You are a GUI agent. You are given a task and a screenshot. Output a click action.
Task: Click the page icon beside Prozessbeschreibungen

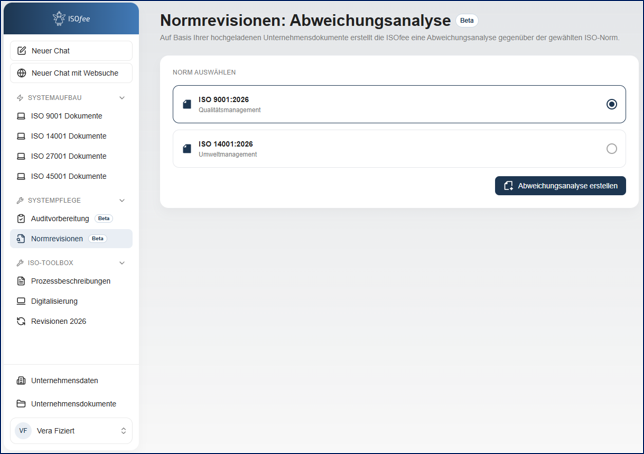(x=21, y=281)
